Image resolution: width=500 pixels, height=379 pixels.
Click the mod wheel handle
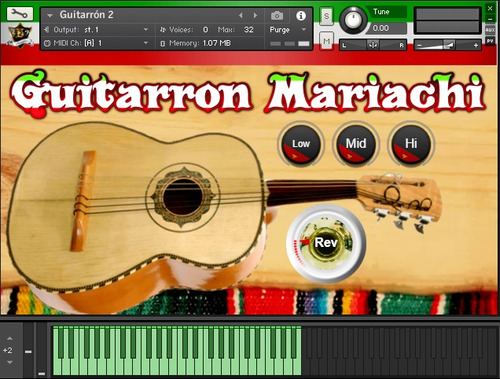(x=42, y=374)
